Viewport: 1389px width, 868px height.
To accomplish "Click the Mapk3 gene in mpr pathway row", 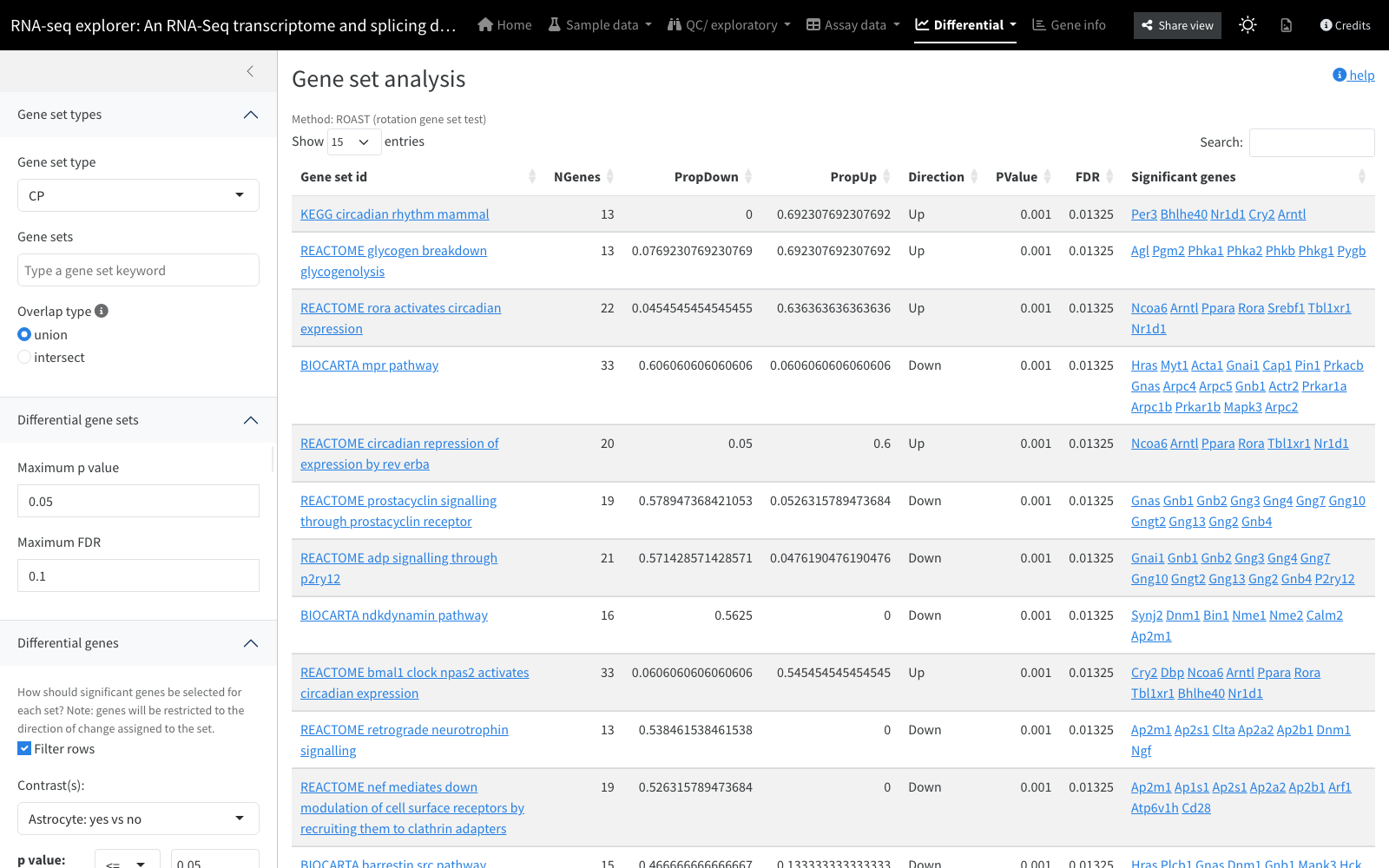I will 1242,406.
